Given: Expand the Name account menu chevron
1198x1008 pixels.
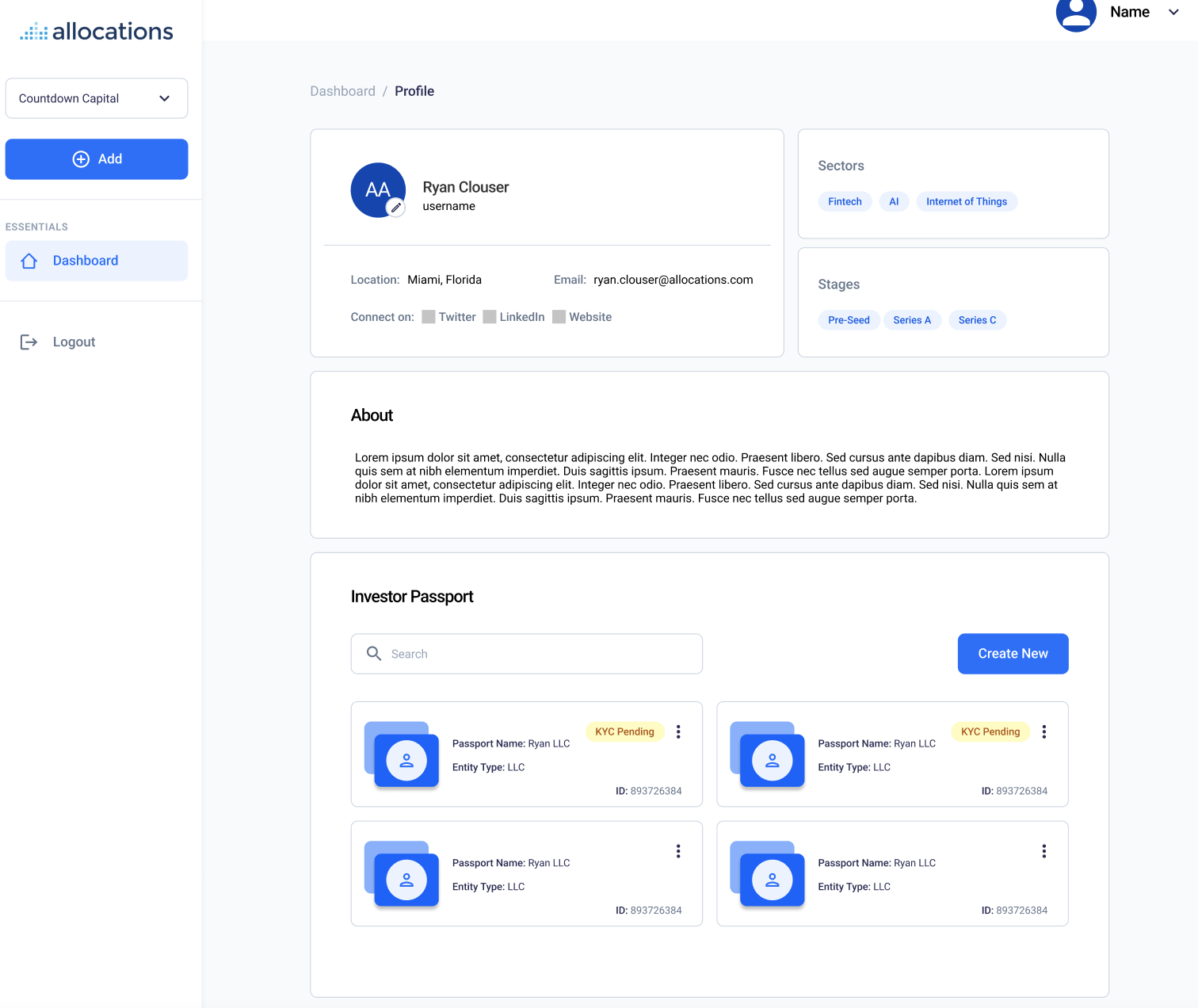Looking at the screenshot, I should (1173, 12).
